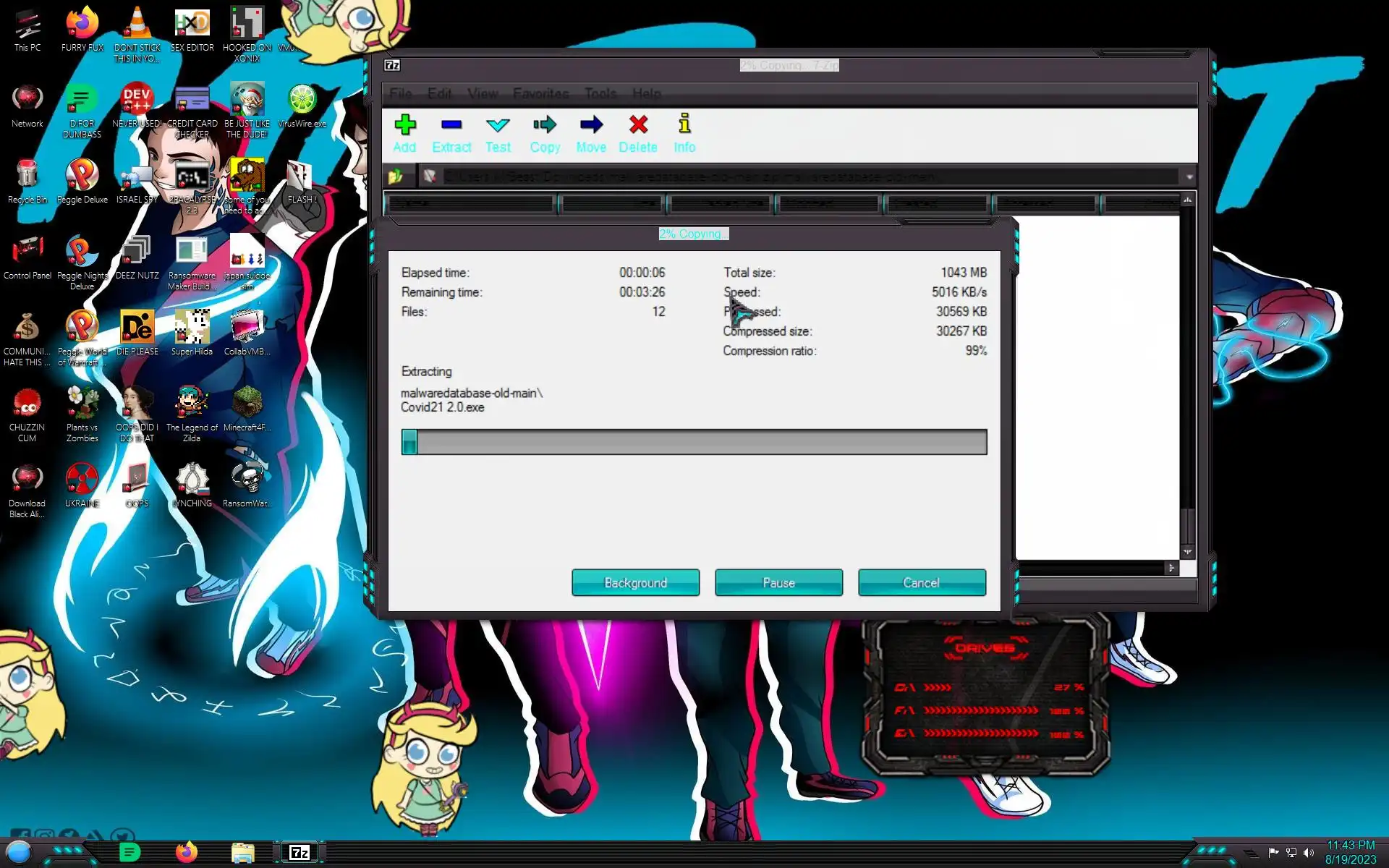This screenshot has width=1389, height=868.
Task: Pause the copying operation
Action: pyautogui.click(x=778, y=582)
